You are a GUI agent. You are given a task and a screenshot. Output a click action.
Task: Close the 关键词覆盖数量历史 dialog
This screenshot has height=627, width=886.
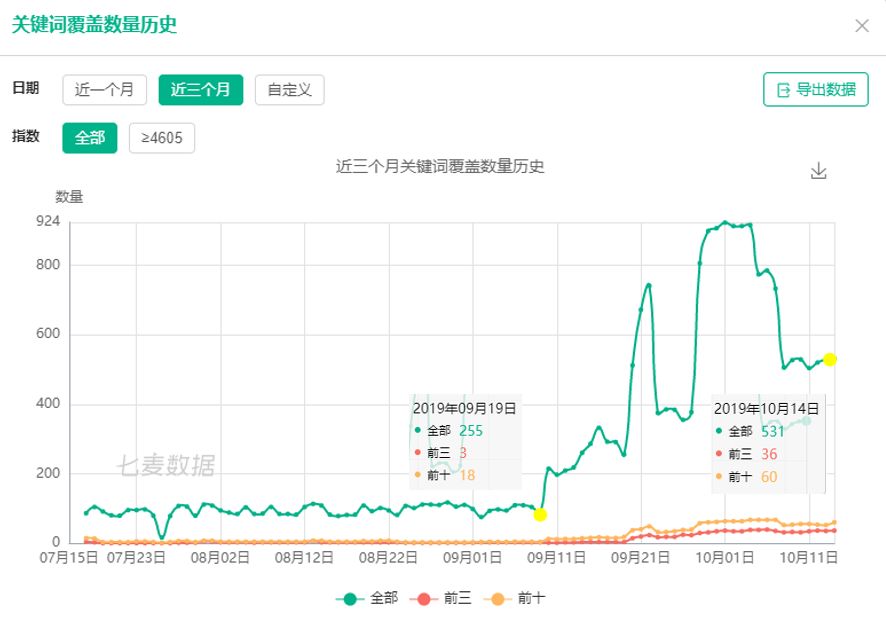pyautogui.click(x=861, y=26)
